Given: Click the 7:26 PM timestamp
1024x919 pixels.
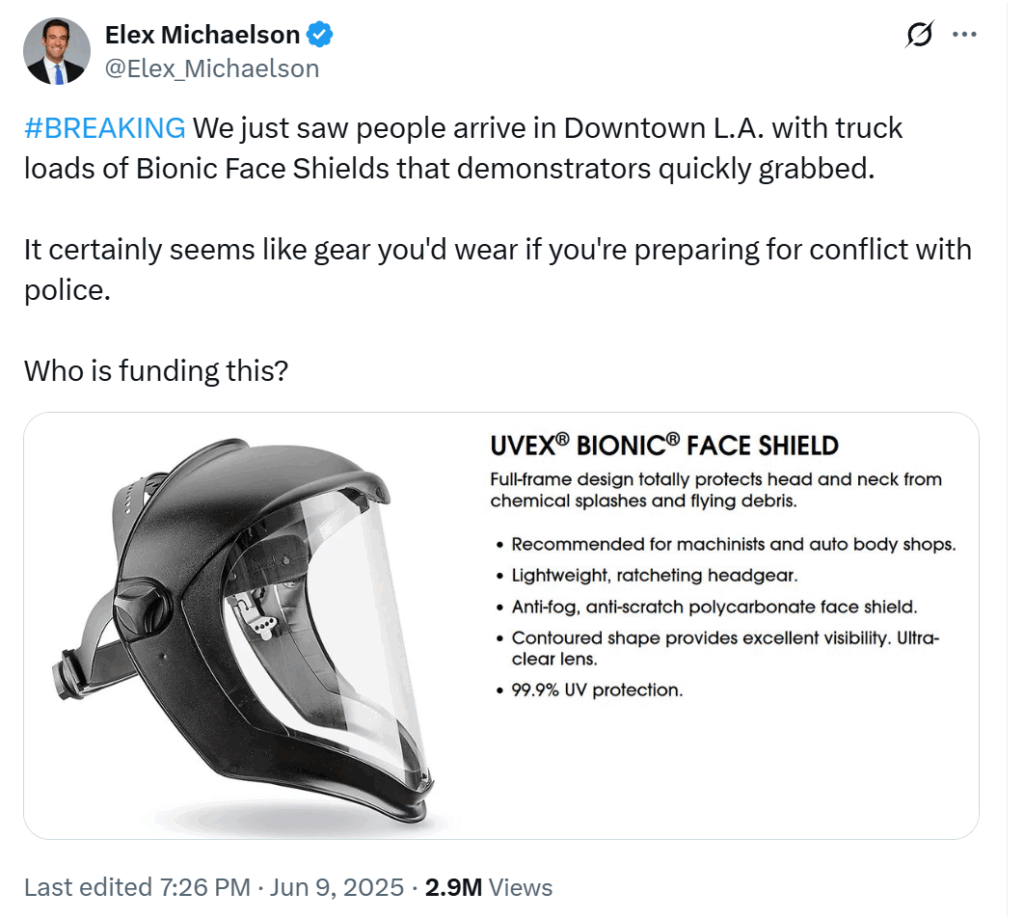Looking at the screenshot, I should (x=205, y=887).
